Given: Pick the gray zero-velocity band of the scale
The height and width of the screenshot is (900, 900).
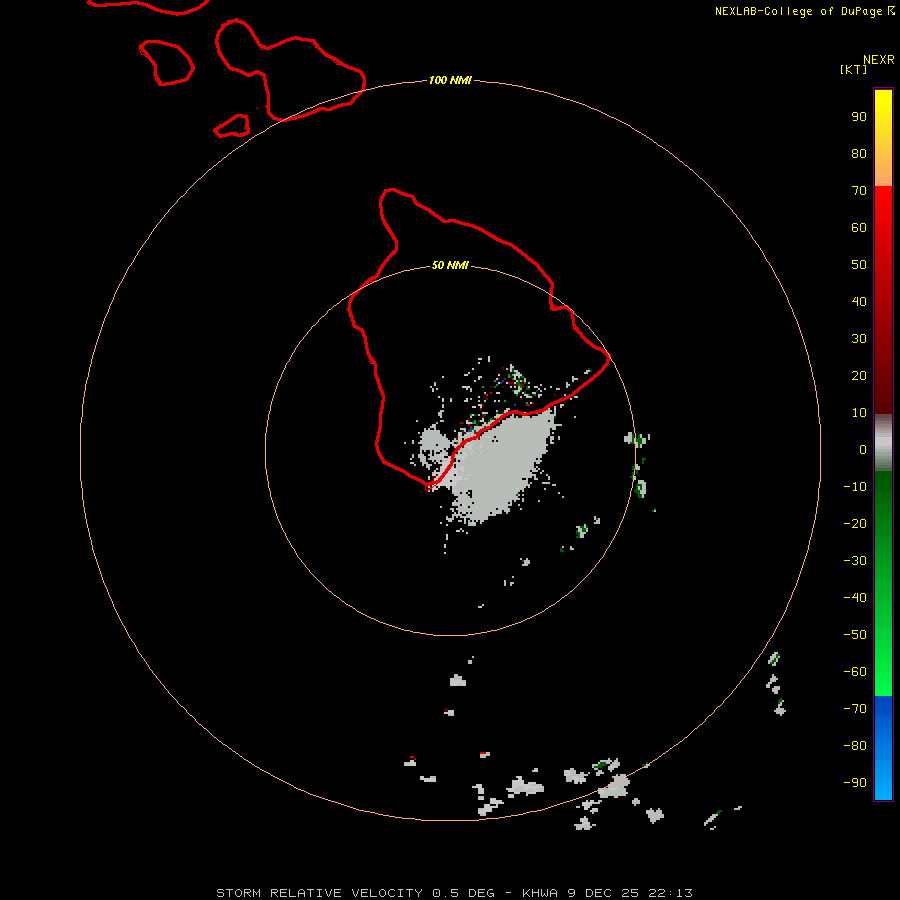Looking at the screenshot, I should tap(883, 443).
